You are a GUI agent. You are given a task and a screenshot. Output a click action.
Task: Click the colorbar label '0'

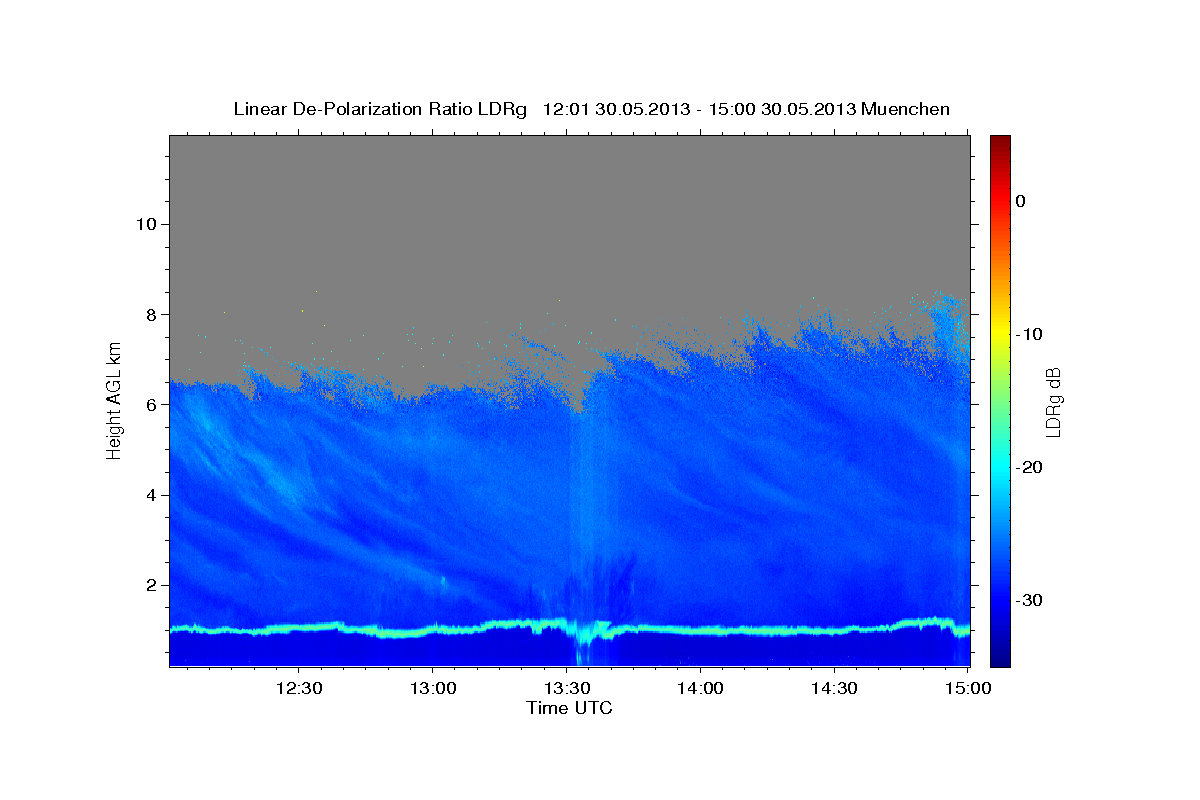pos(1021,201)
